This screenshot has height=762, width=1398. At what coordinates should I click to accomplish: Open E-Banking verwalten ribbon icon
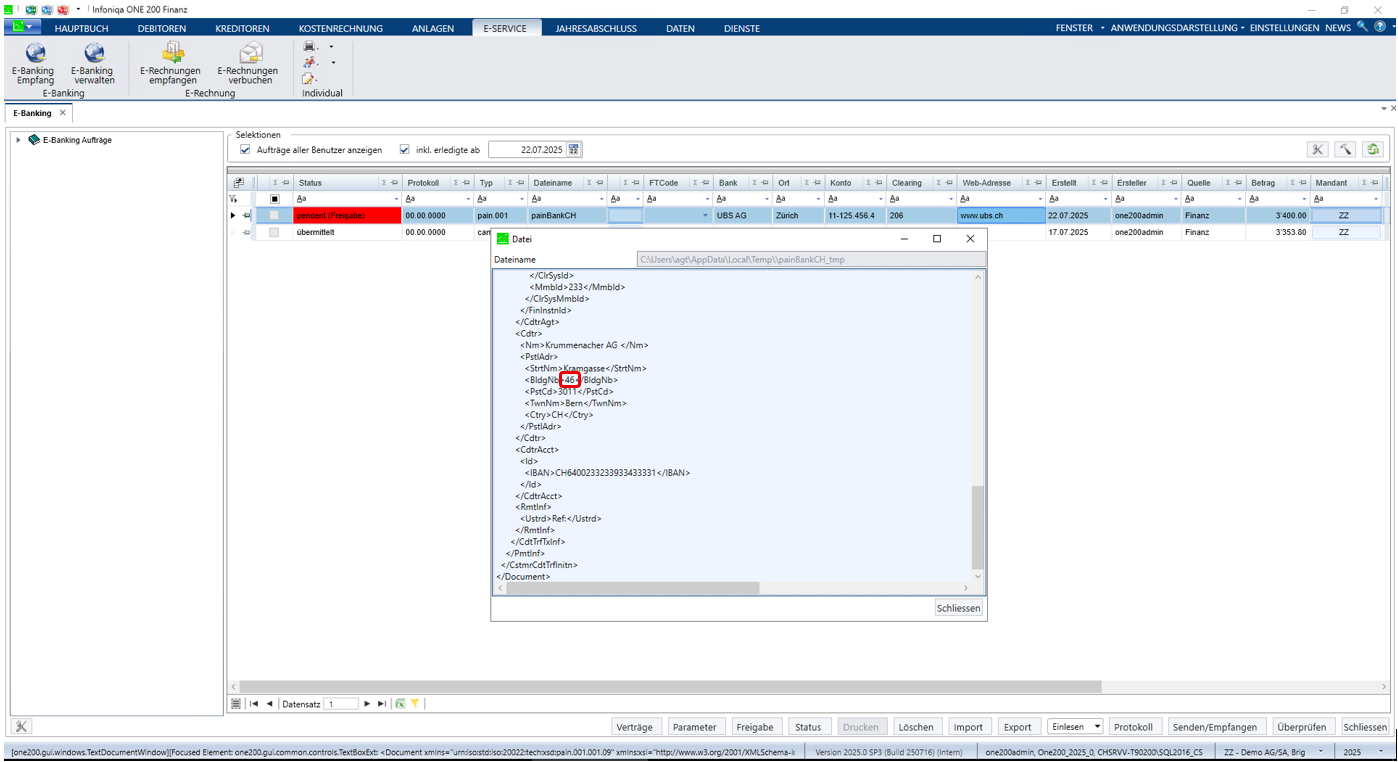click(x=94, y=62)
